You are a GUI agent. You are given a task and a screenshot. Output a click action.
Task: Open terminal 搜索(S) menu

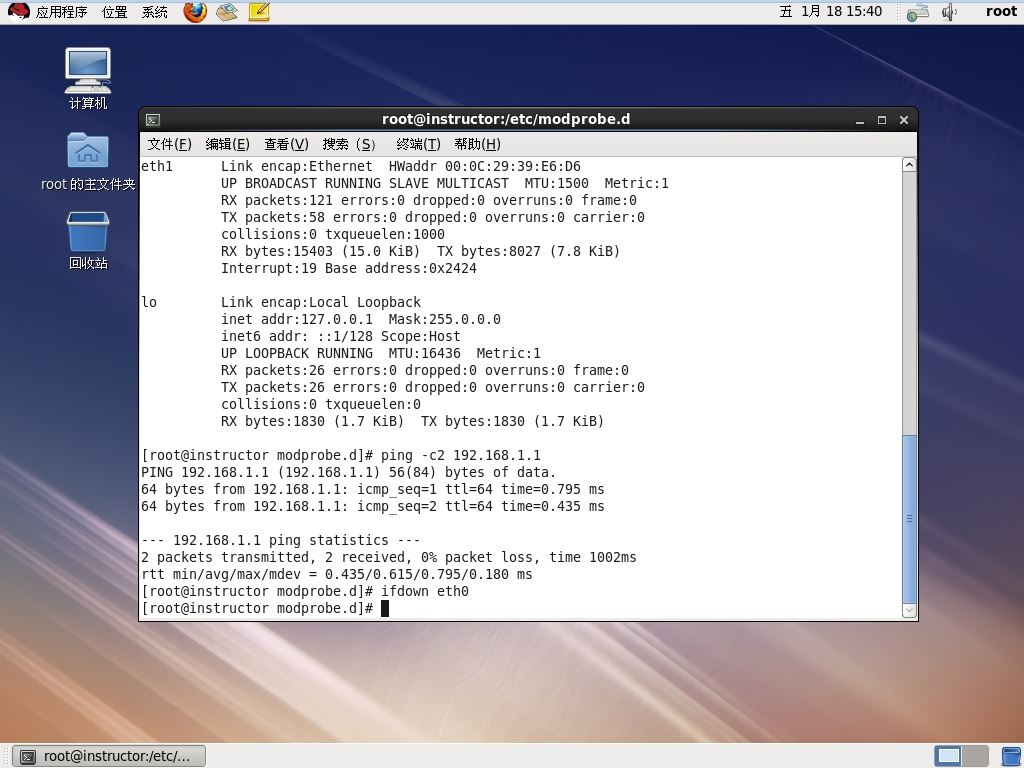click(x=349, y=144)
